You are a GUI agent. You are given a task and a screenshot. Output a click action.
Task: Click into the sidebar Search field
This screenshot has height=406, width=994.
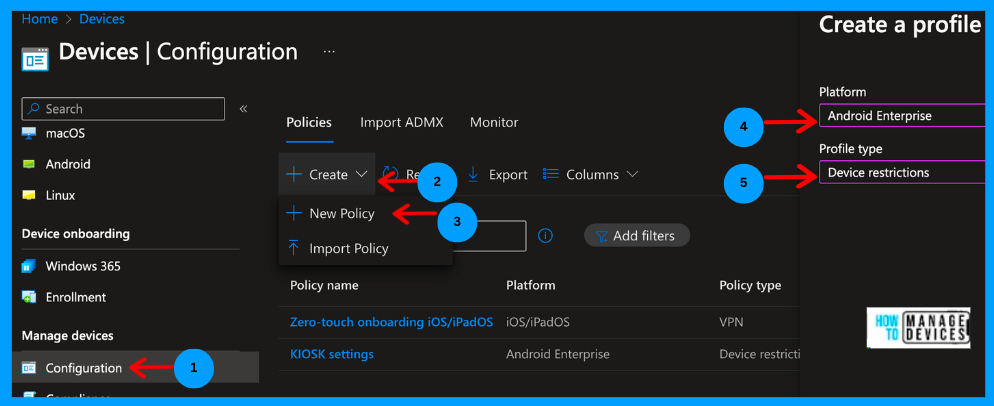click(x=123, y=108)
